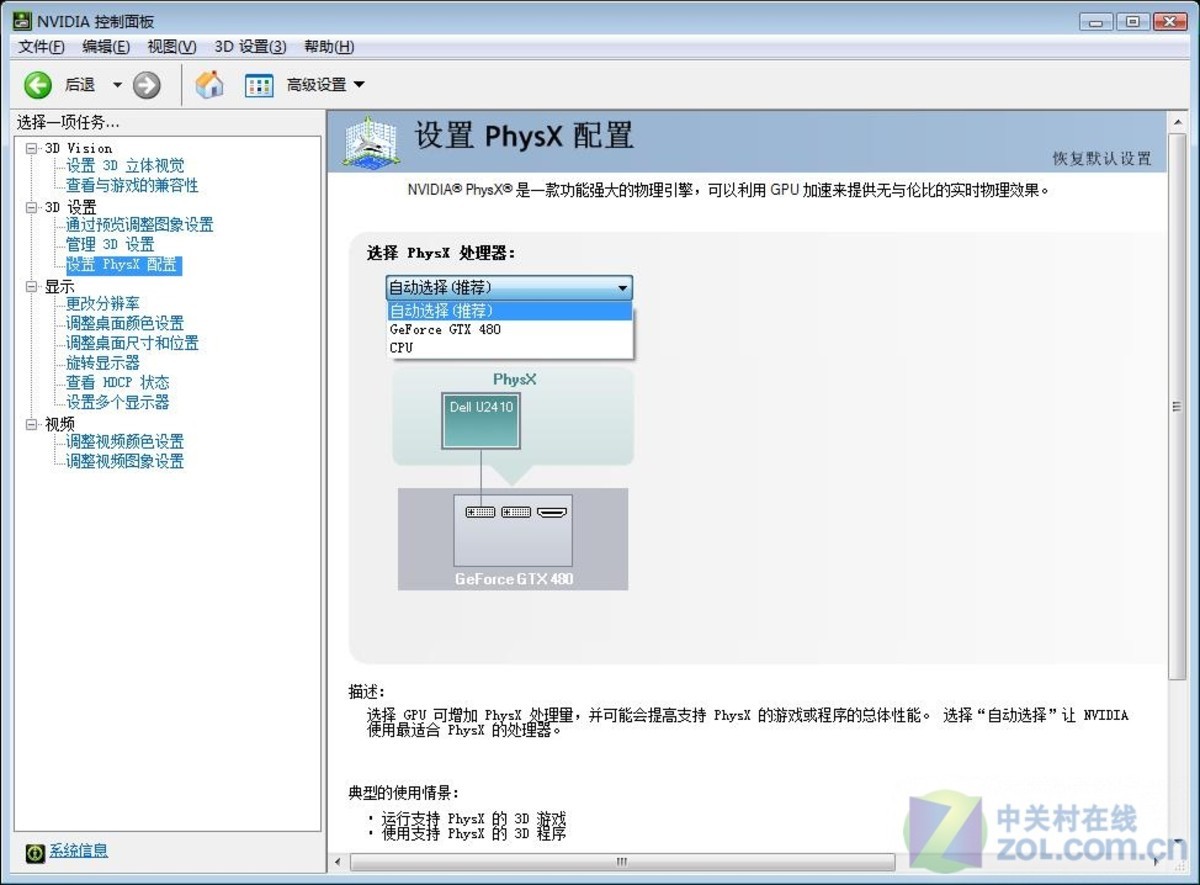Image resolution: width=1200 pixels, height=885 pixels.
Task: Choose CPU in the processor list
Action: pyautogui.click(x=510, y=347)
